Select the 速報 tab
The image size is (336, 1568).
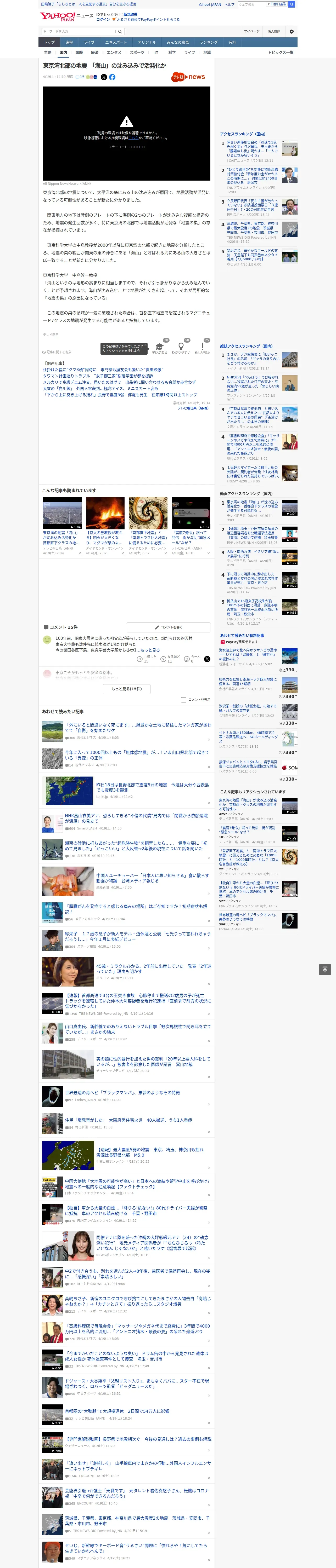[69, 42]
